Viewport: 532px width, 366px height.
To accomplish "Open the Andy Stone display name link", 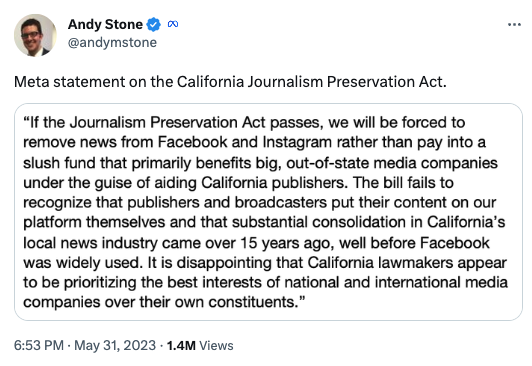I will [105, 24].
